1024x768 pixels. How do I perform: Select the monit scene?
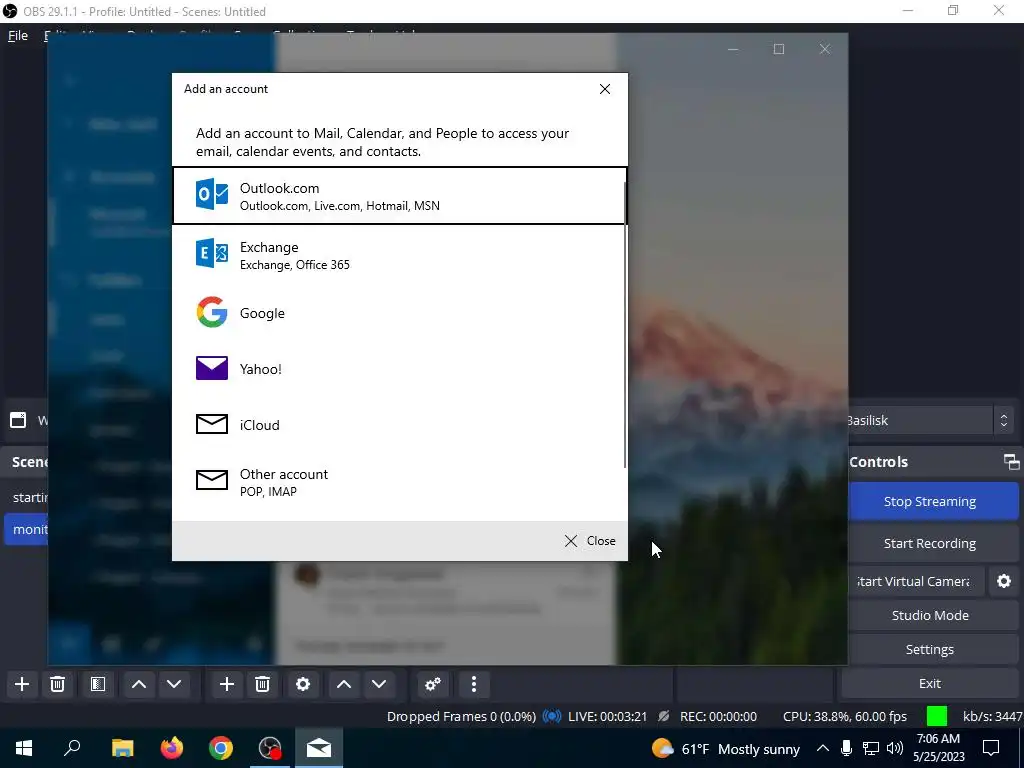26,529
